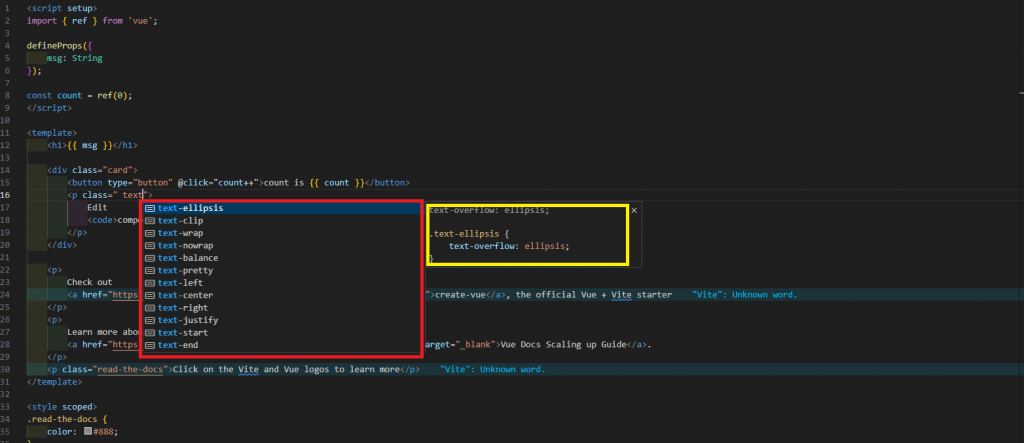Click the 'create-vue' link text
Screen dimensions: 1024x443
click(x=460, y=295)
